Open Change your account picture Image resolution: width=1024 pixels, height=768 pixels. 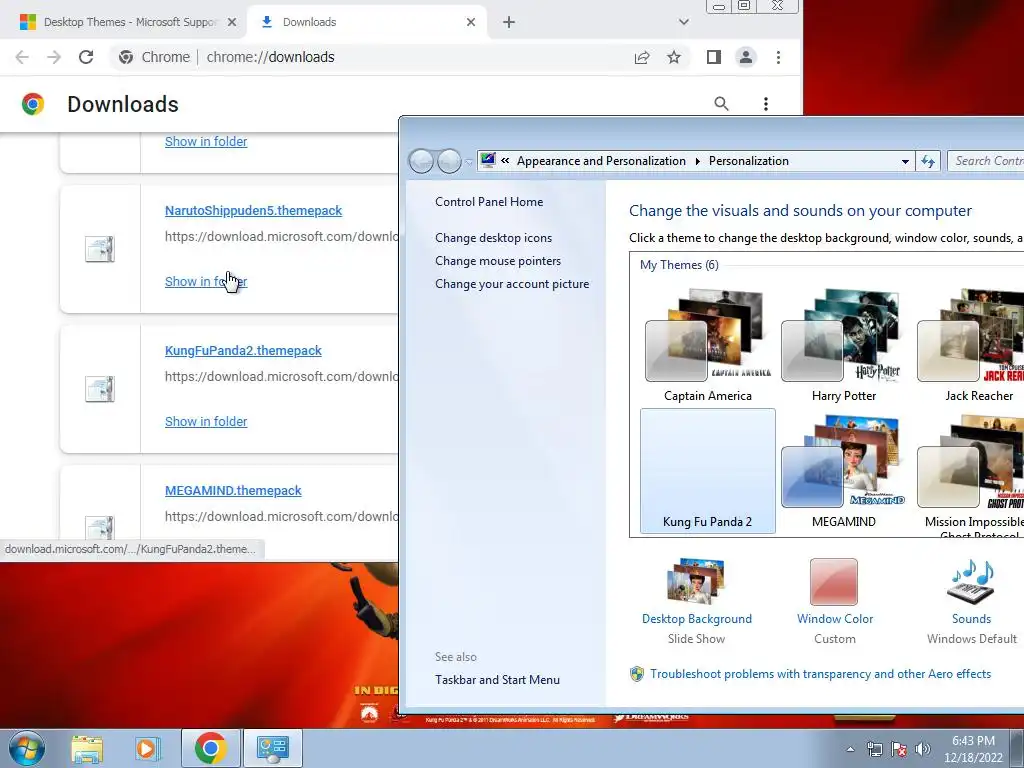click(x=512, y=284)
